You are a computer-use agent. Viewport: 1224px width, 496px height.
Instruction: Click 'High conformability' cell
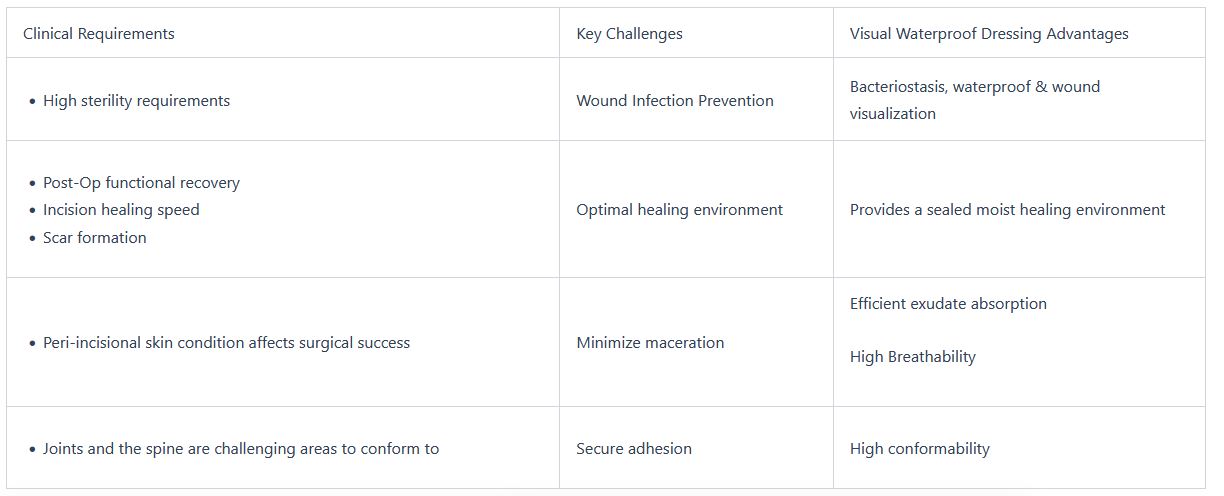919,449
